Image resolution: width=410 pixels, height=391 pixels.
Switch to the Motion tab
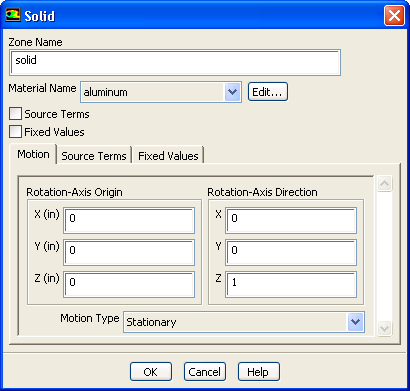tap(33, 154)
